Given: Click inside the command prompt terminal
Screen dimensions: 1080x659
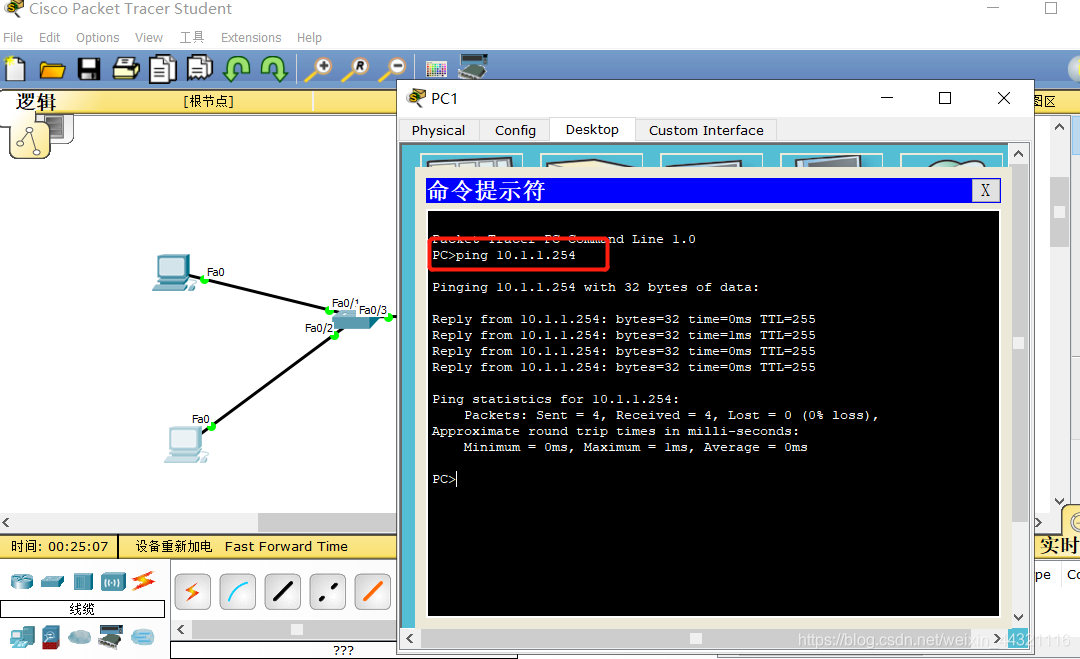Looking at the screenshot, I should pyautogui.click(x=713, y=413).
